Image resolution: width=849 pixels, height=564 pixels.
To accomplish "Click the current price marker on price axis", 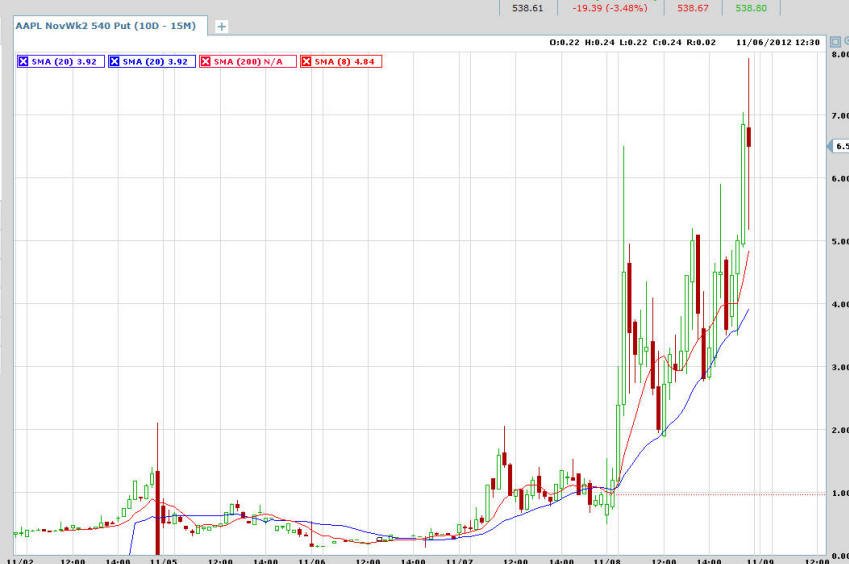I will [838, 146].
